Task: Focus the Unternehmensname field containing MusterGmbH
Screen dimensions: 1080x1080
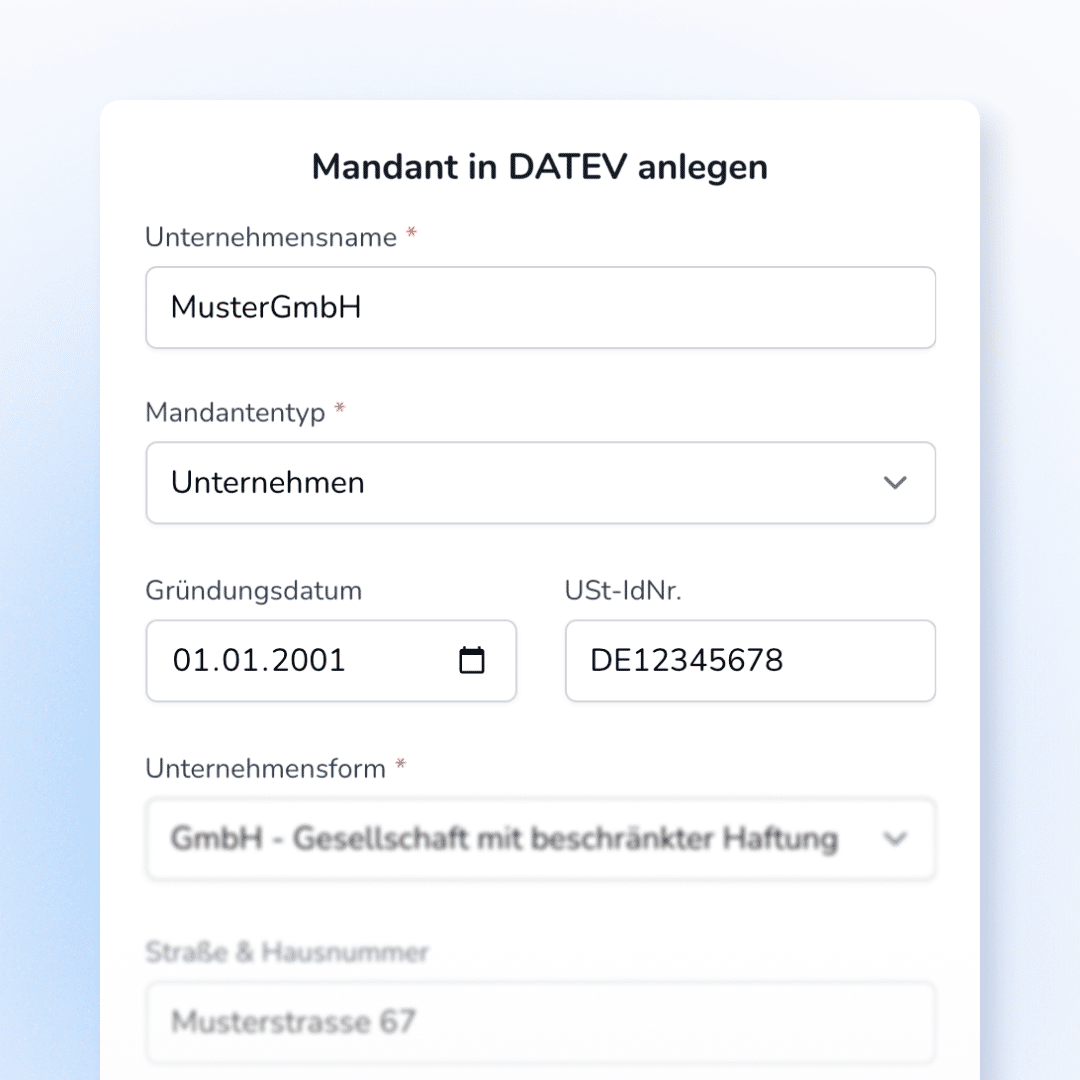Action: pyautogui.click(x=540, y=307)
